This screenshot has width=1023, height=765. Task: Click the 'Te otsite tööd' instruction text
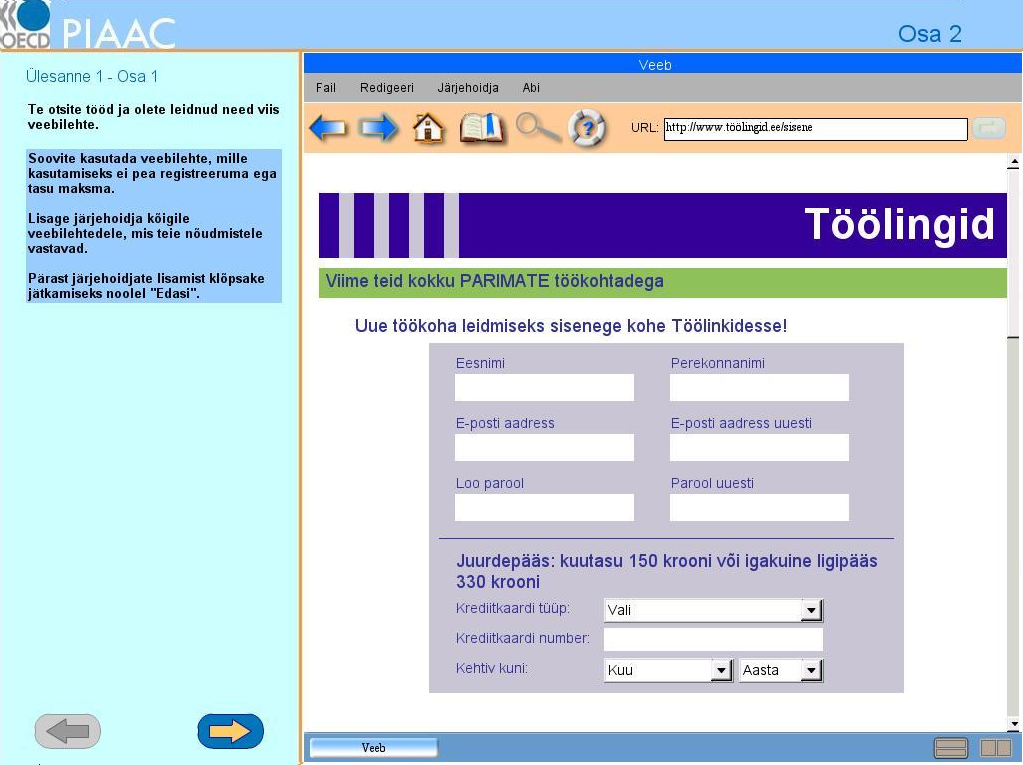point(153,117)
